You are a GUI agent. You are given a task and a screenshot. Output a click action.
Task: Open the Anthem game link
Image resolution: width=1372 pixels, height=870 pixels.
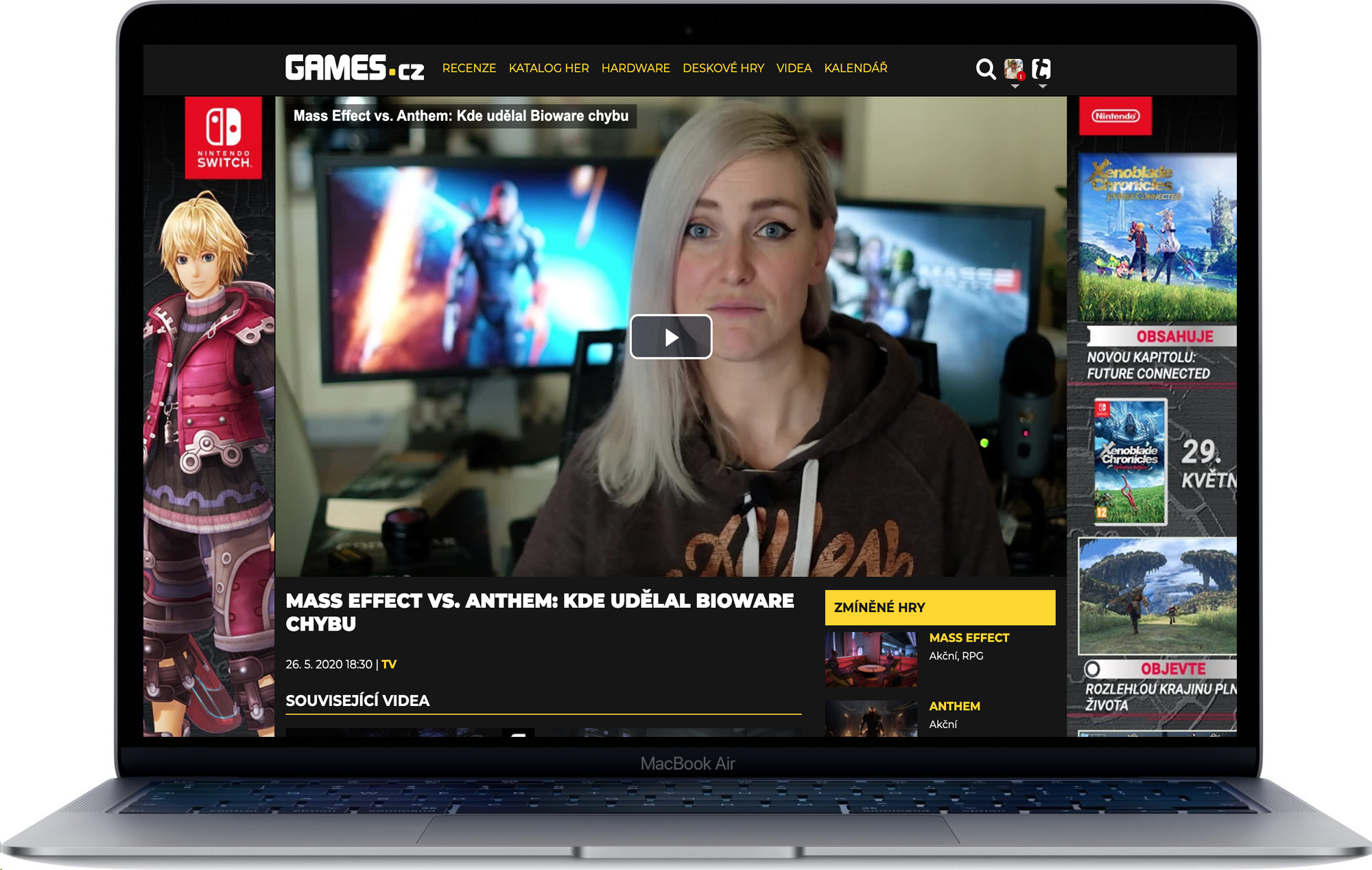pos(954,706)
